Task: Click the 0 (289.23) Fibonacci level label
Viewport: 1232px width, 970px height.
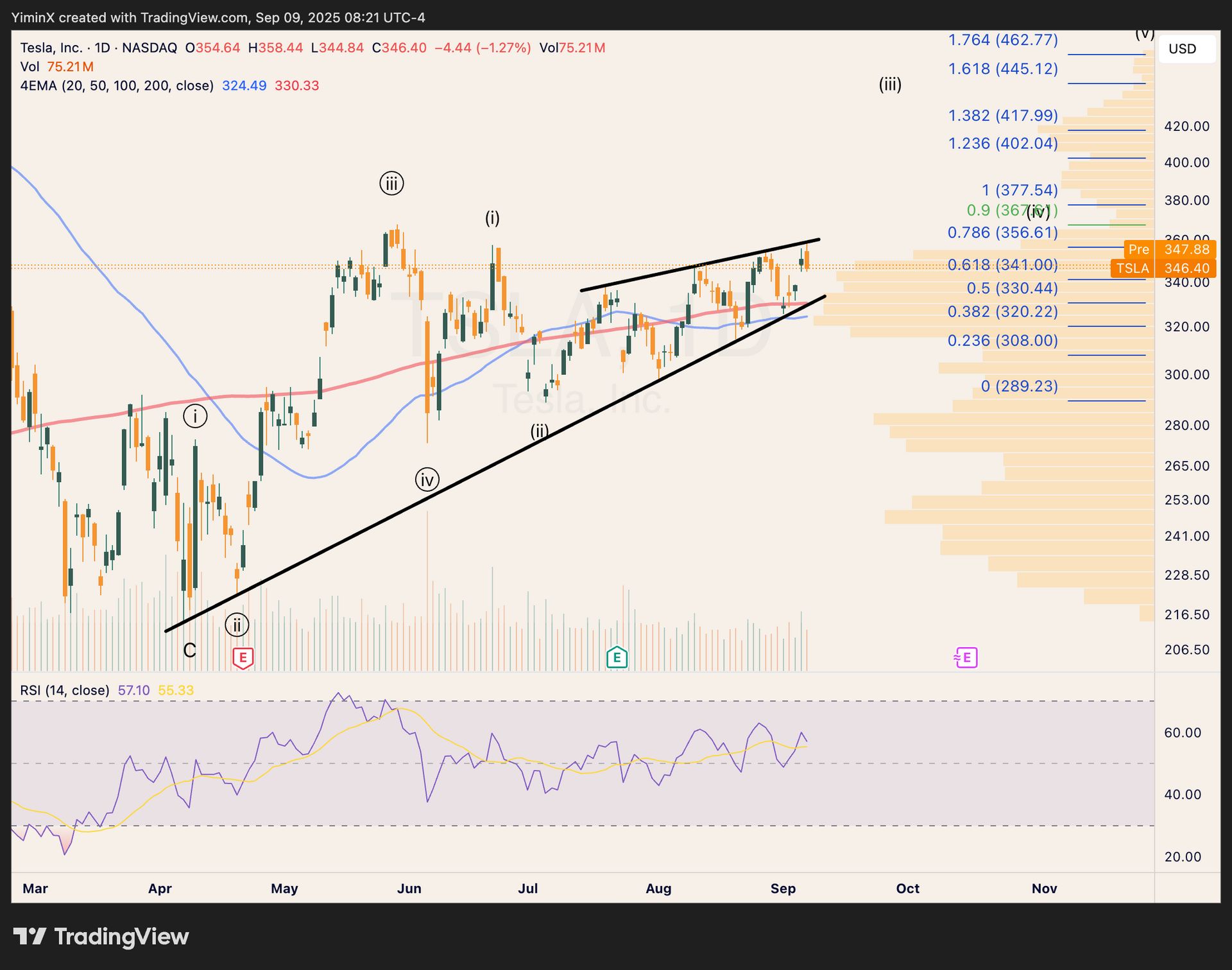Action: tap(1019, 386)
